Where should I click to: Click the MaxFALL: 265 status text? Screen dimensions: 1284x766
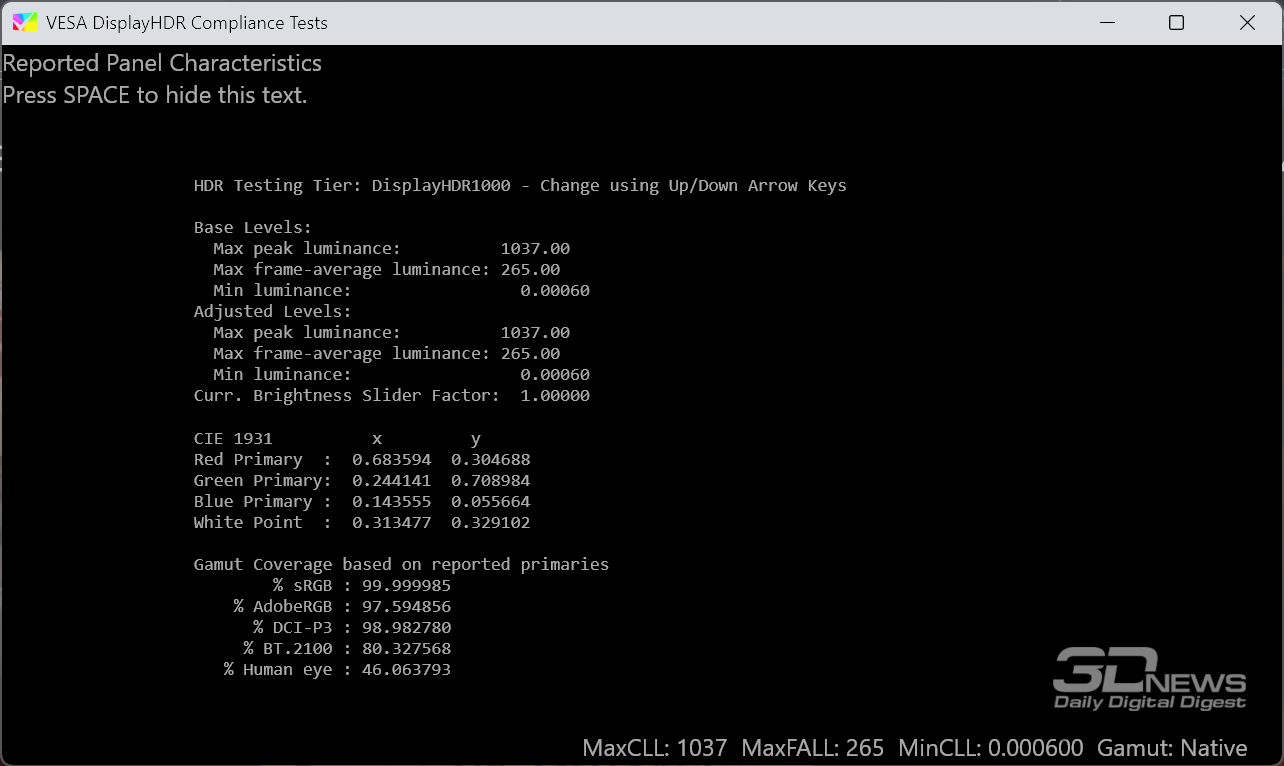click(813, 748)
